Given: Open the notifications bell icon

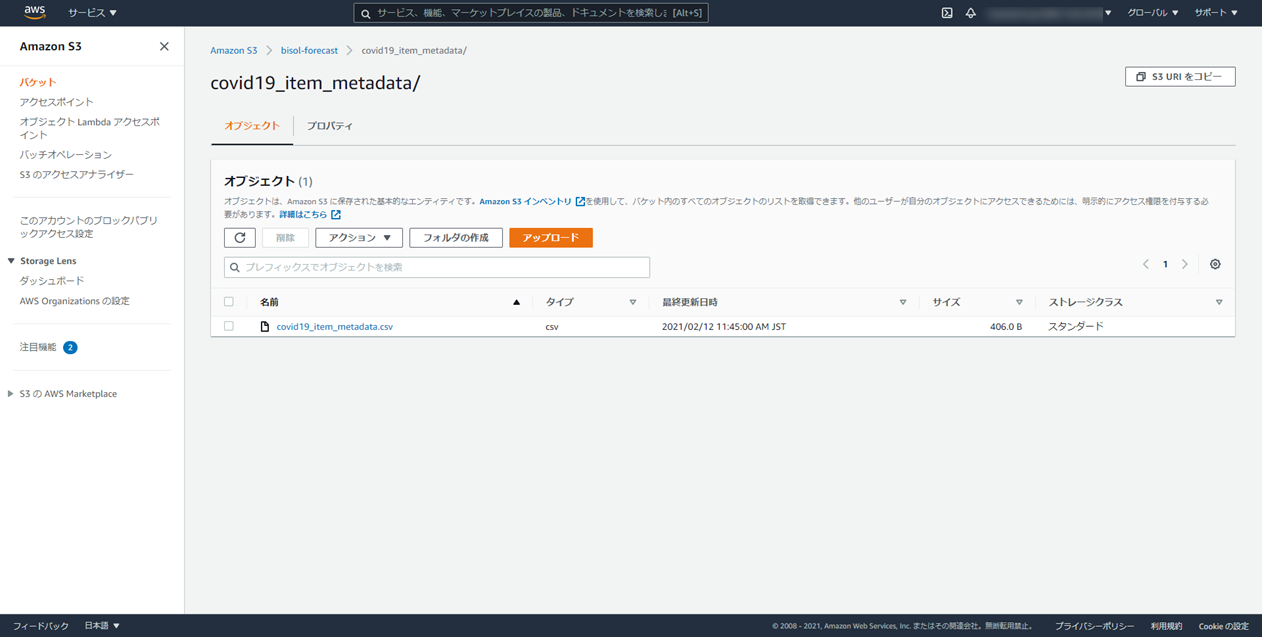Looking at the screenshot, I should pyautogui.click(x=970, y=13).
